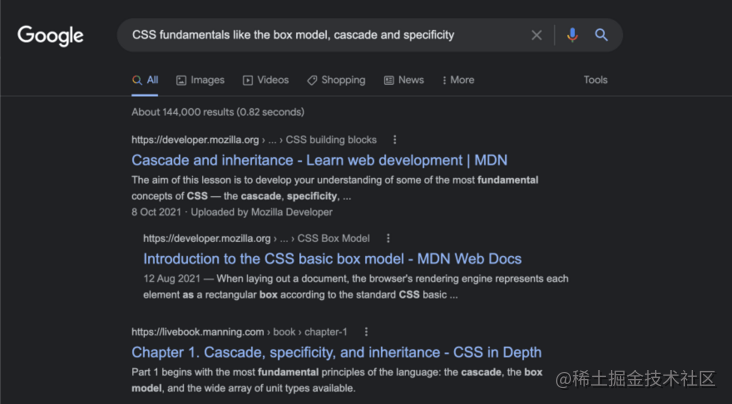This screenshot has height=404, width=732.
Task: Open options menu for CSS Box Model result
Action: pyautogui.click(x=388, y=238)
